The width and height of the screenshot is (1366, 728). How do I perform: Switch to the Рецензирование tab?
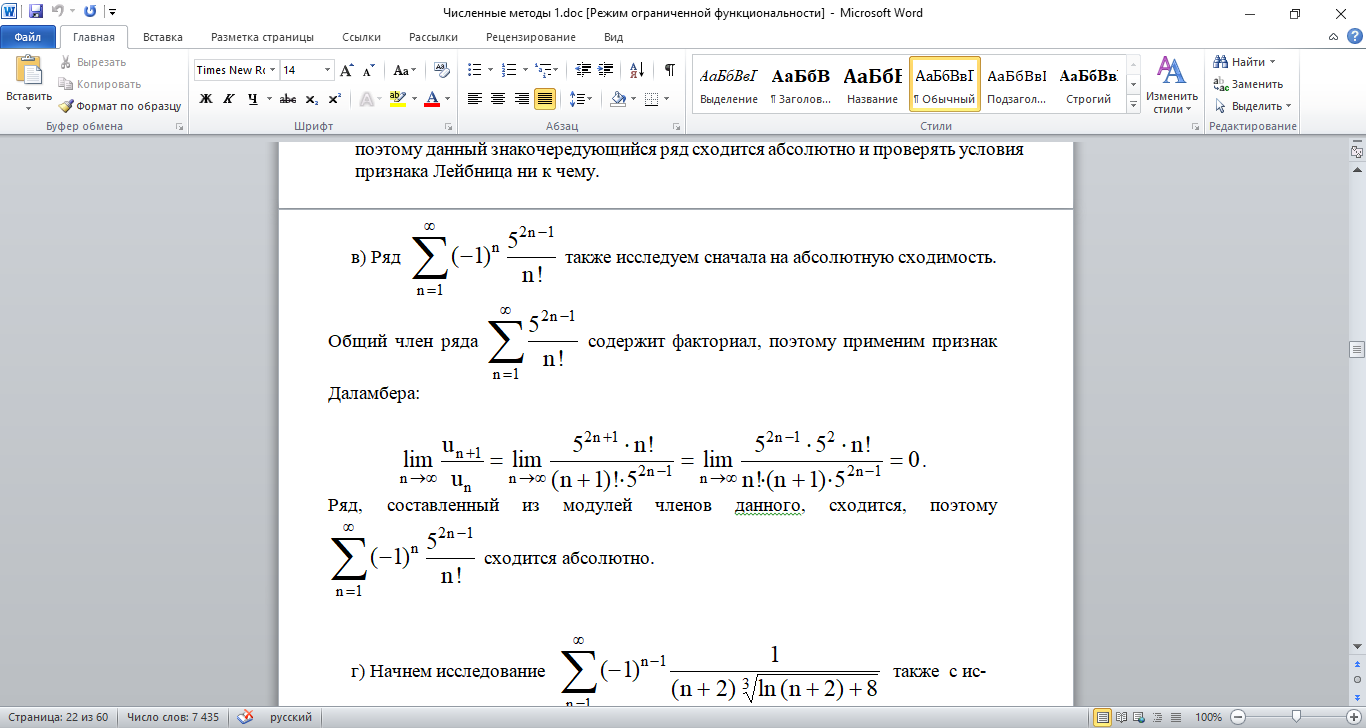tap(531, 37)
